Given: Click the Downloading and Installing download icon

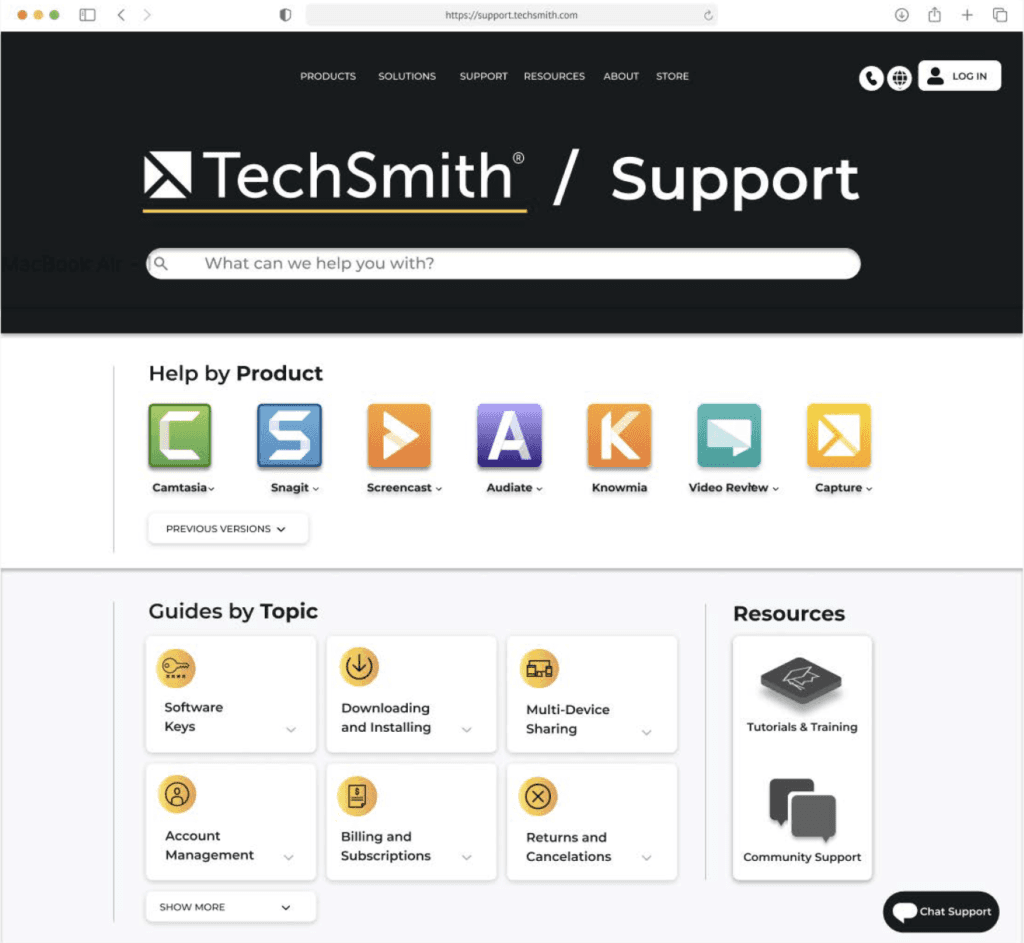Looking at the screenshot, I should click(359, 667).
